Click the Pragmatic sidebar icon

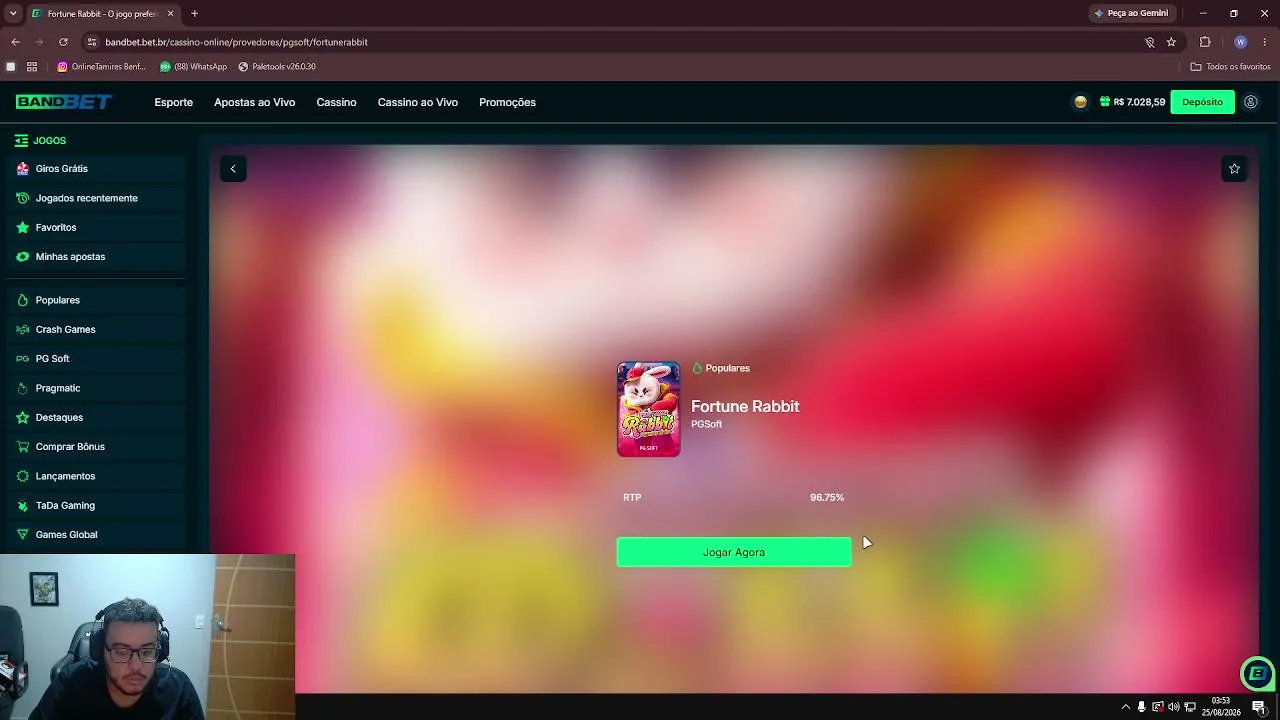click(x=22, y=388)
